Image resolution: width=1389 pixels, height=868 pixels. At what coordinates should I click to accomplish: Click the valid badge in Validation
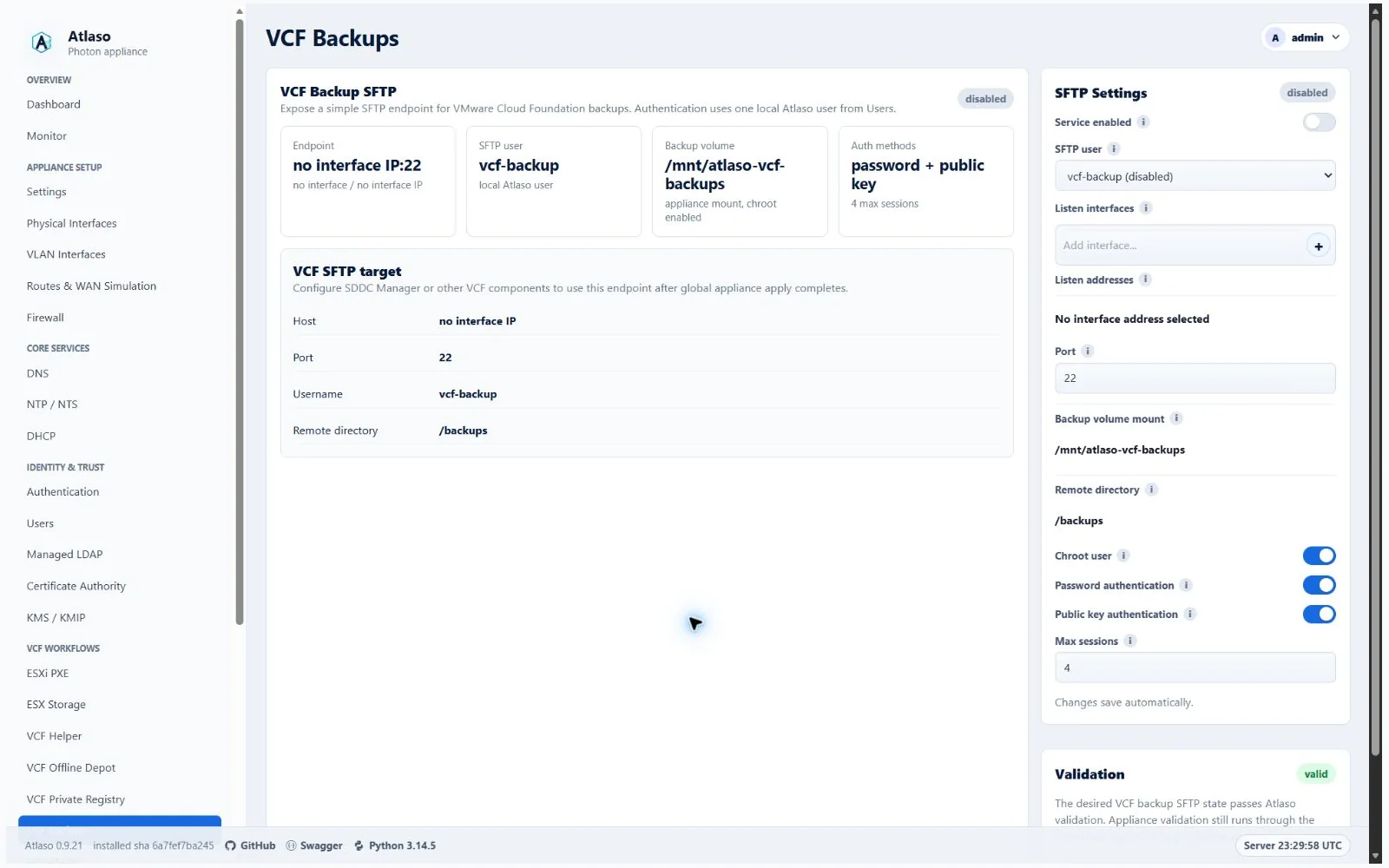pos(1315,774)
